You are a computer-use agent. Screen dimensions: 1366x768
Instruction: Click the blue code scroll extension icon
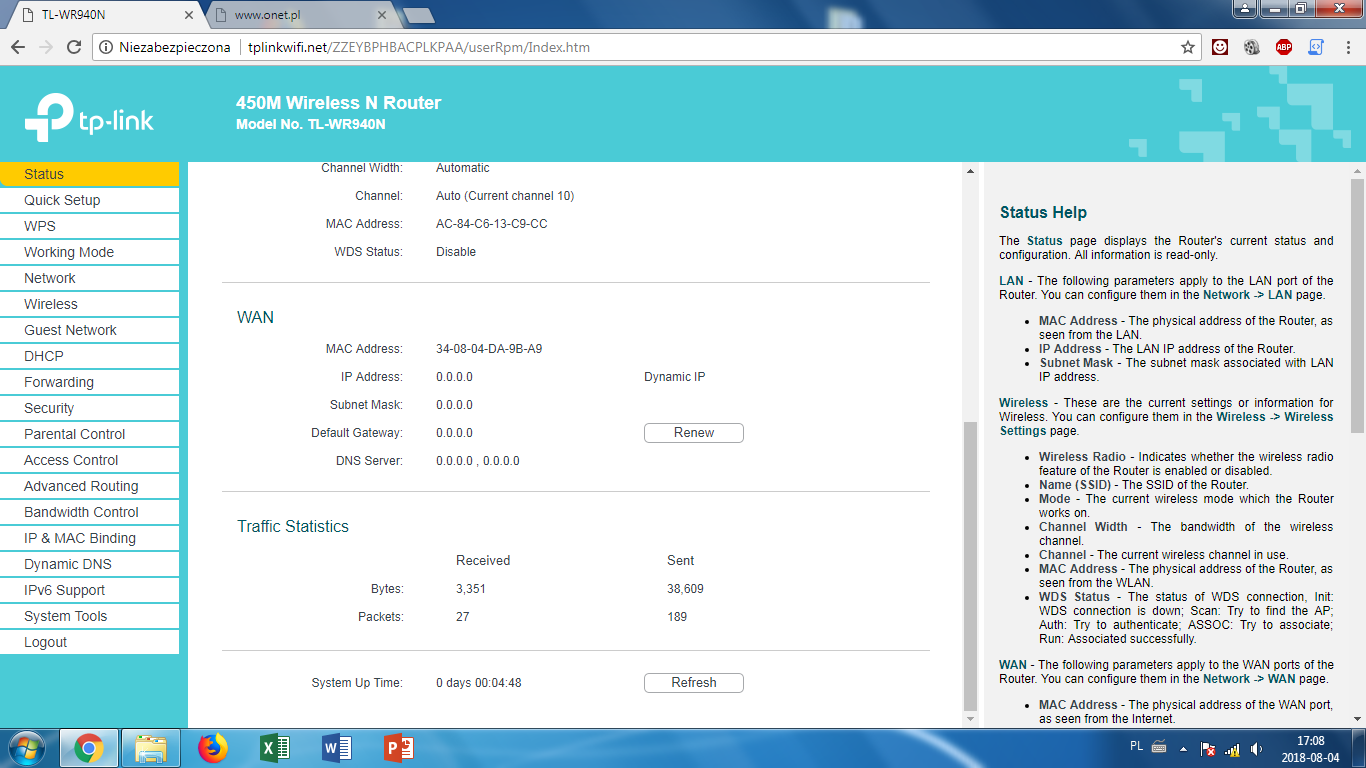(x=1316, y=47)
